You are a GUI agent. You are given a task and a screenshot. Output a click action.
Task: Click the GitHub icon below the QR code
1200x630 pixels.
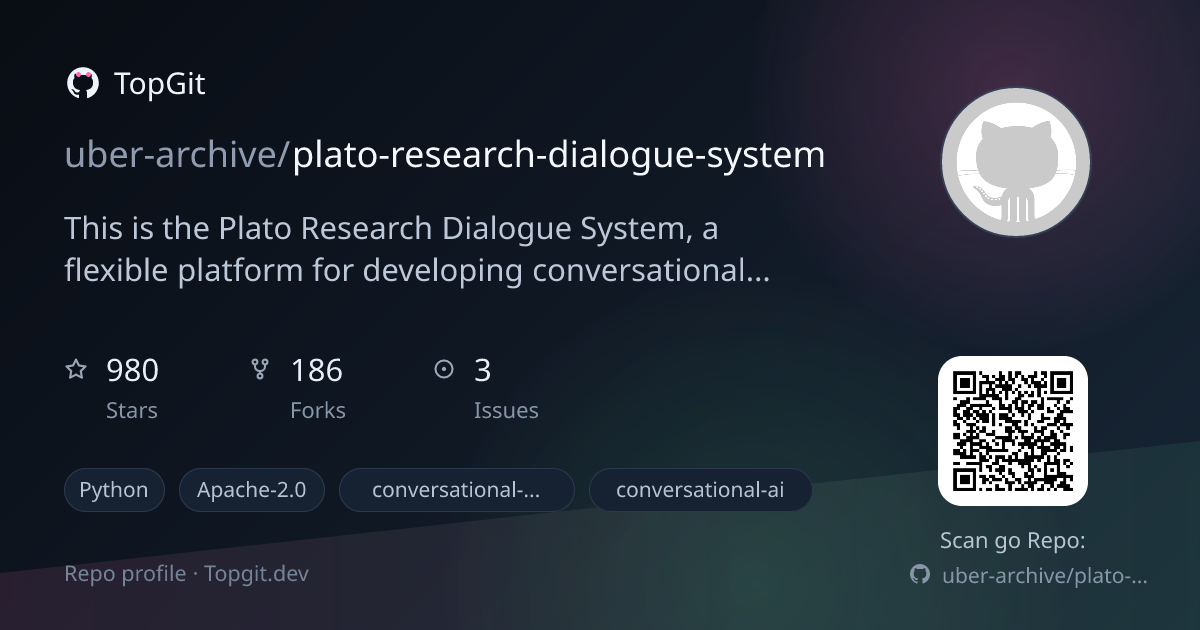pos(920,575)
